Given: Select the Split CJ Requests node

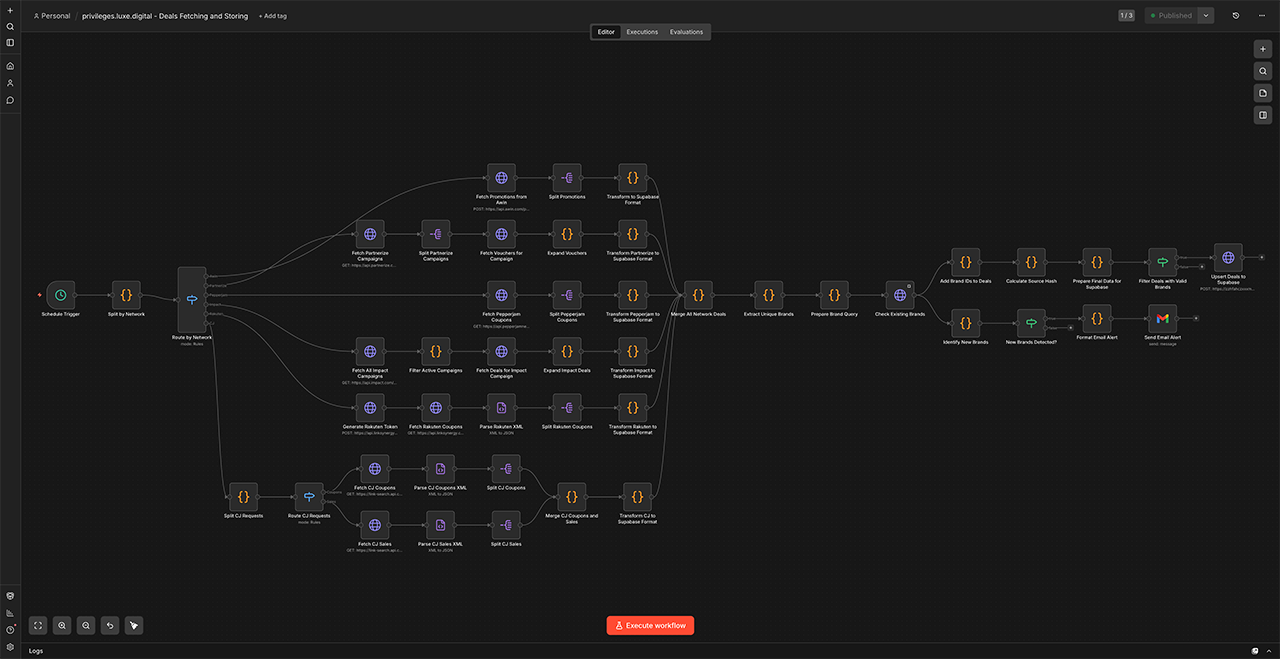Looking at the screenshot, I should 243,497.
